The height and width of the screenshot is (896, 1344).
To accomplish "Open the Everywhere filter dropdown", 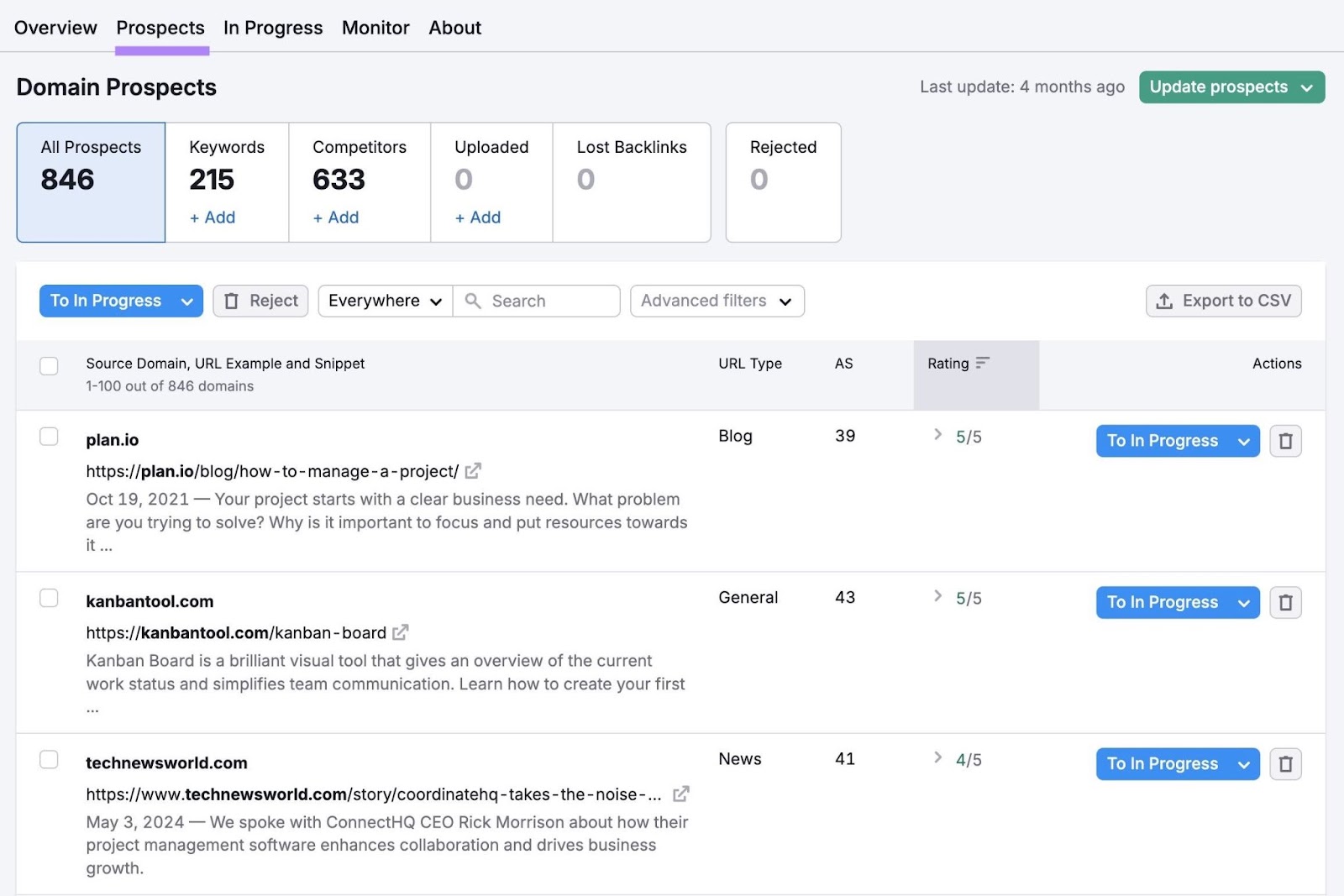I will [384, 301].
